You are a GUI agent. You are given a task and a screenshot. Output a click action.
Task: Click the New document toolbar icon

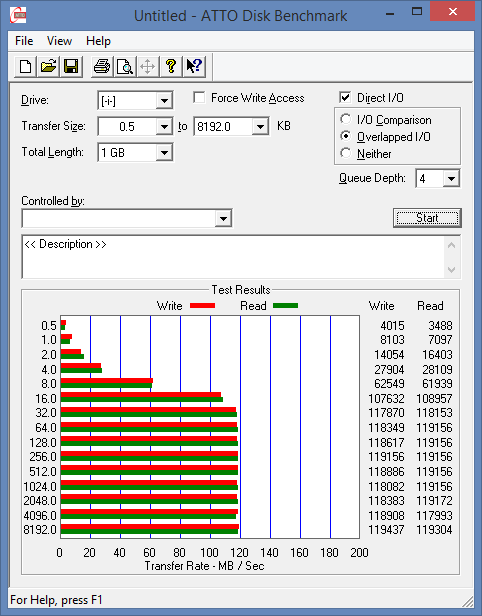tap(26, 66)
